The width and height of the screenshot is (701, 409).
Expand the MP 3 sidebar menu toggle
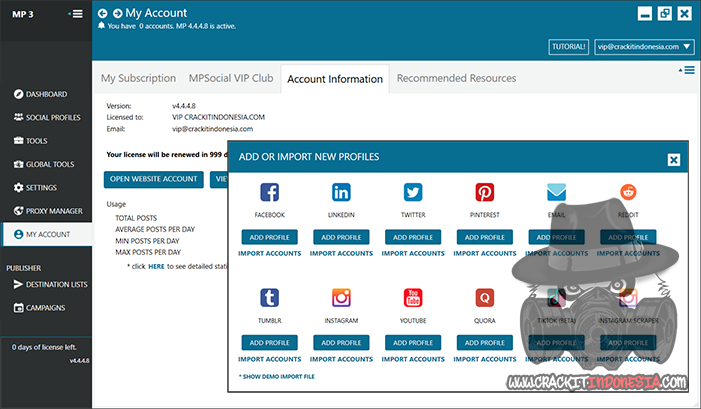coord(76,13)
